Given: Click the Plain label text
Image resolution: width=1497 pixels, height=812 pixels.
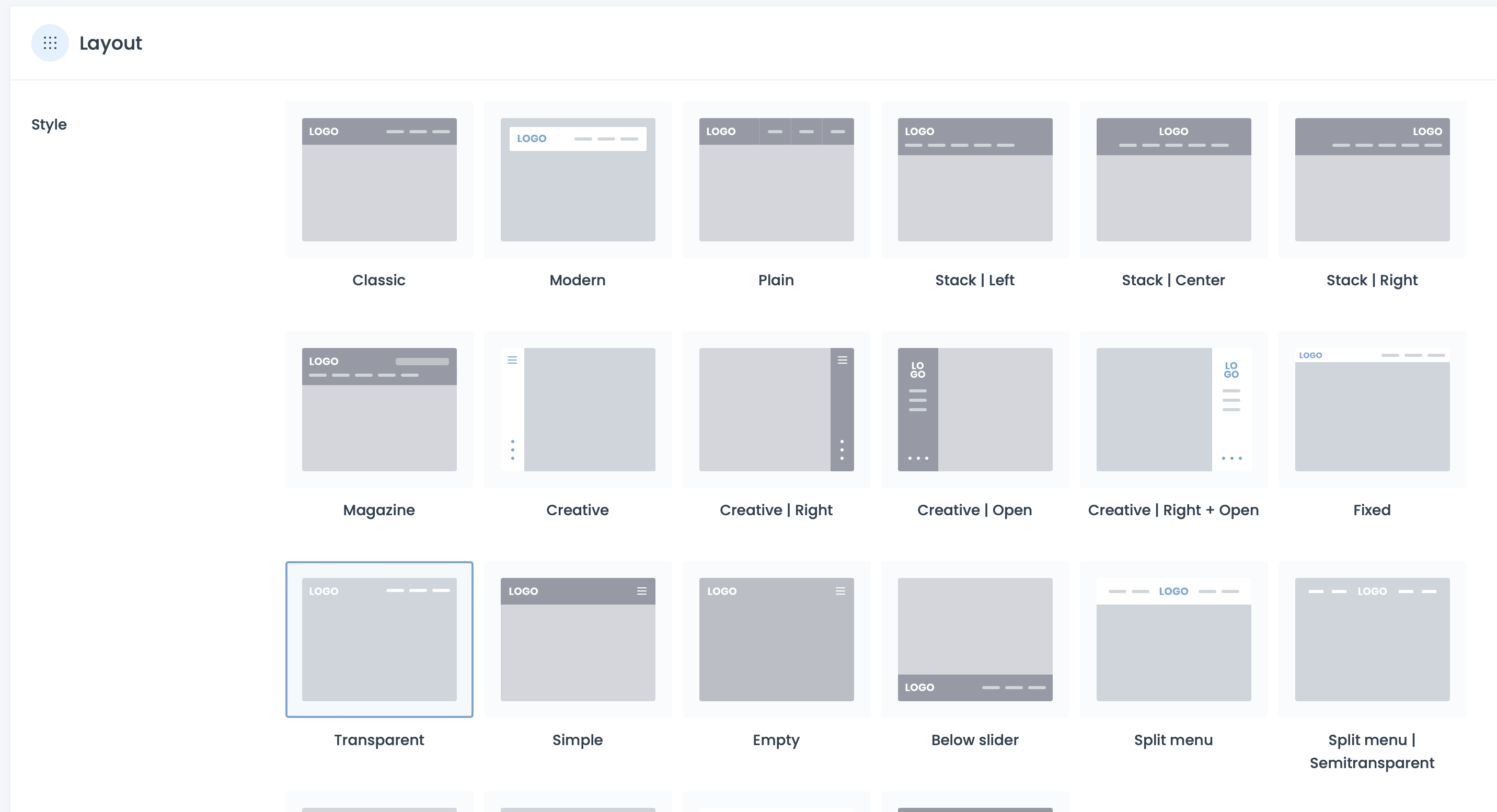Looking at the screenshot, I should click(776, 280).
